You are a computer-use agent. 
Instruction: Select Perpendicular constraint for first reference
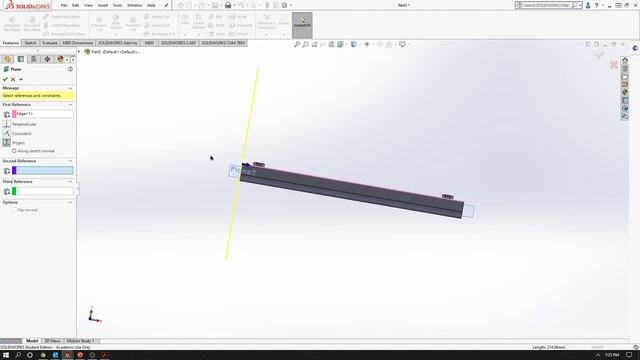pyautogui.click(x=7, y=124)
